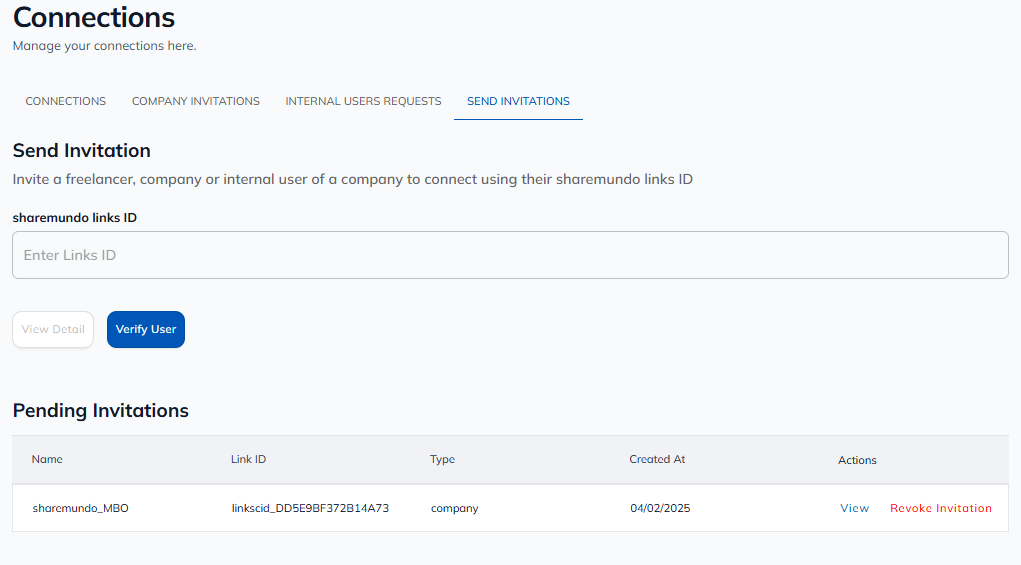Click the company type cell
This screenshot has height=565, width=1021.
click(x=454, y=508)
